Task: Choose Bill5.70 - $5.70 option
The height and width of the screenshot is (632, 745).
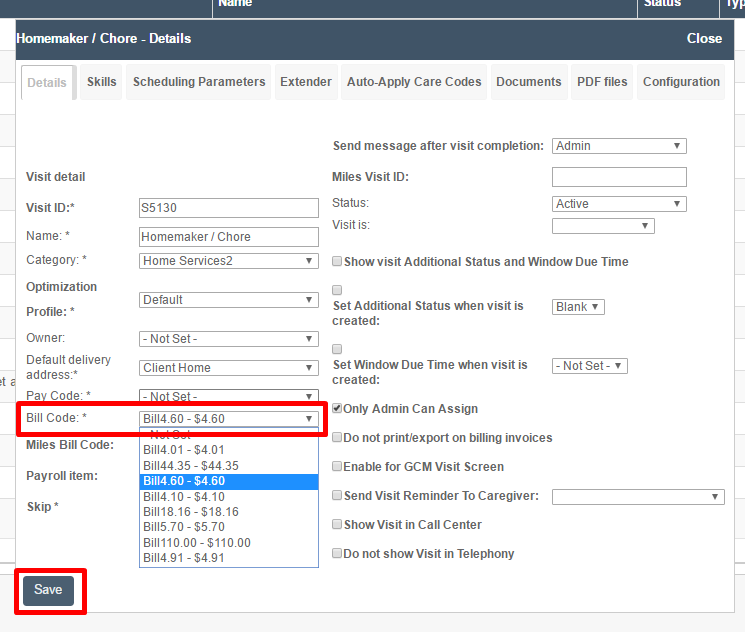Action: click(x=229, y=527)
